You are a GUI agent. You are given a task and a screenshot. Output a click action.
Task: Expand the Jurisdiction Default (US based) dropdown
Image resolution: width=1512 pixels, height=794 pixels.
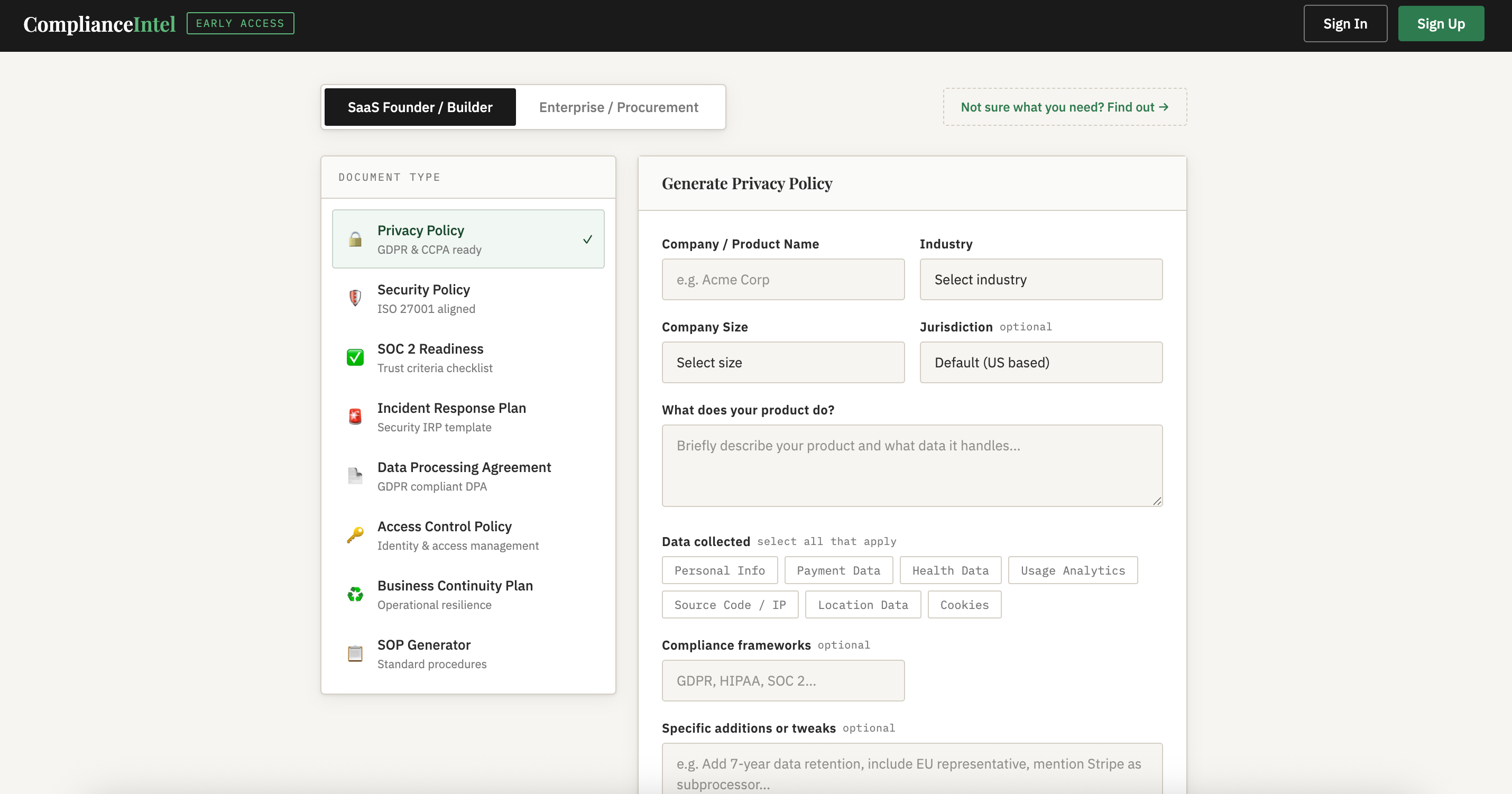click(x=1040, y=363)
